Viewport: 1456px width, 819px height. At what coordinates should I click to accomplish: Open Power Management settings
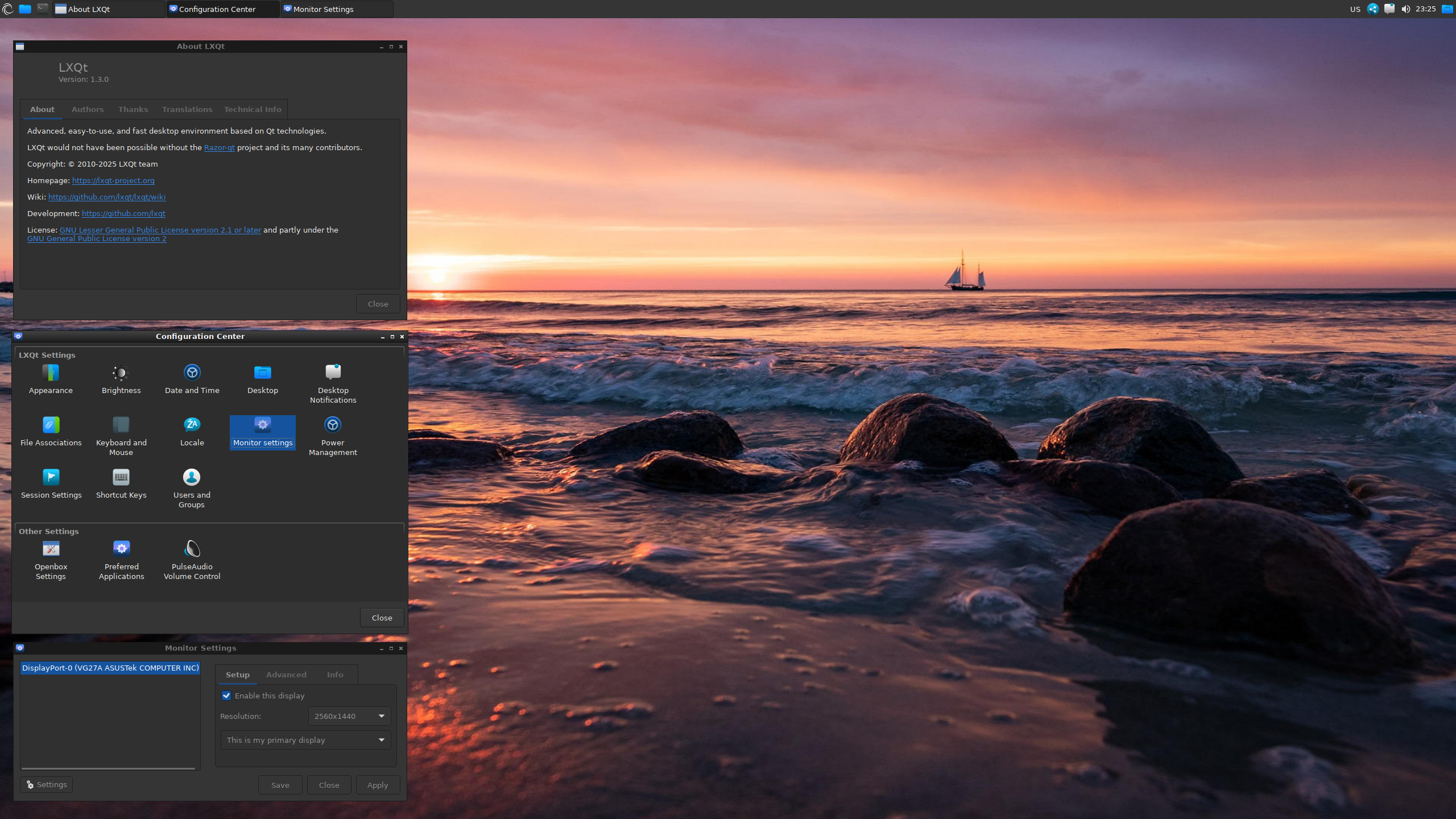[333, 425]
